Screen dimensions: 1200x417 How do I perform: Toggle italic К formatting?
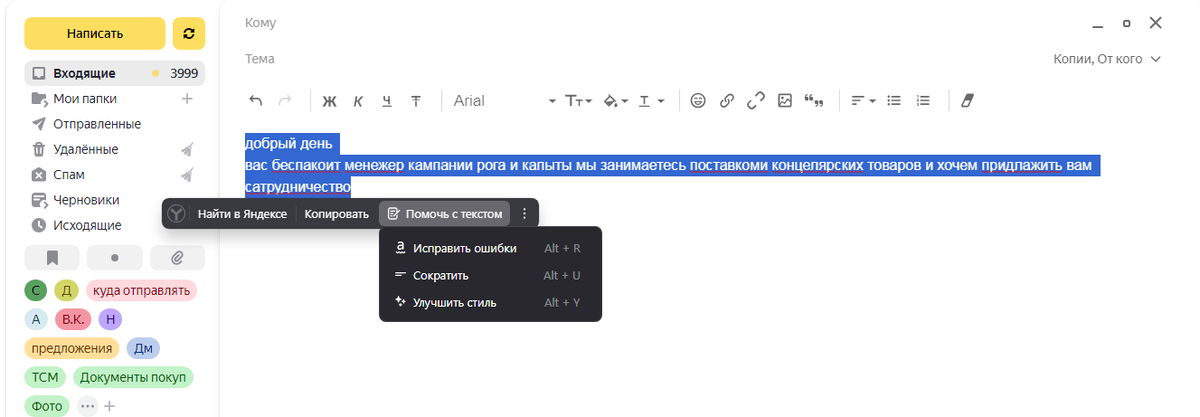pos(357,100)
